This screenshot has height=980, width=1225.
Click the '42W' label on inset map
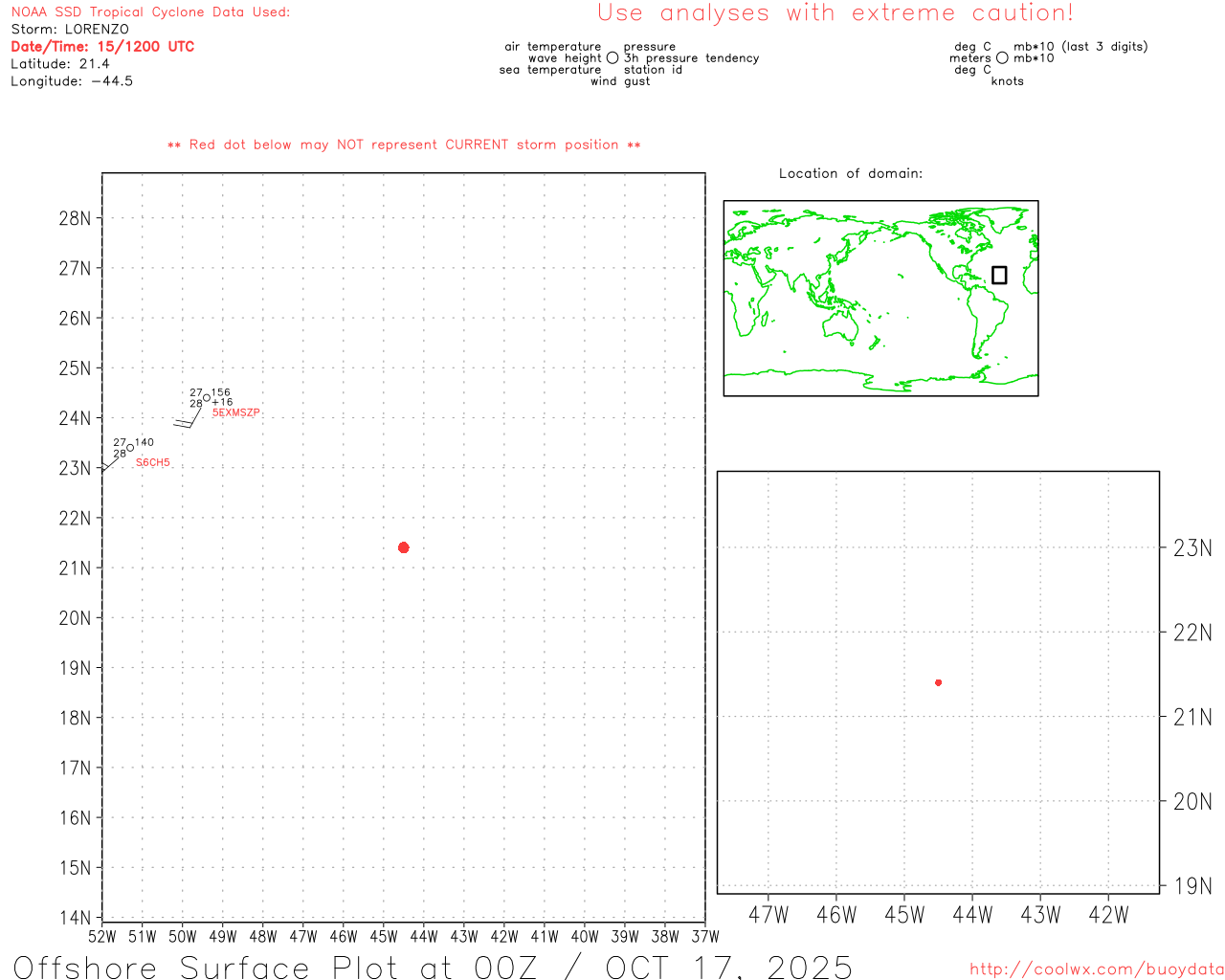coord(1108,915)
